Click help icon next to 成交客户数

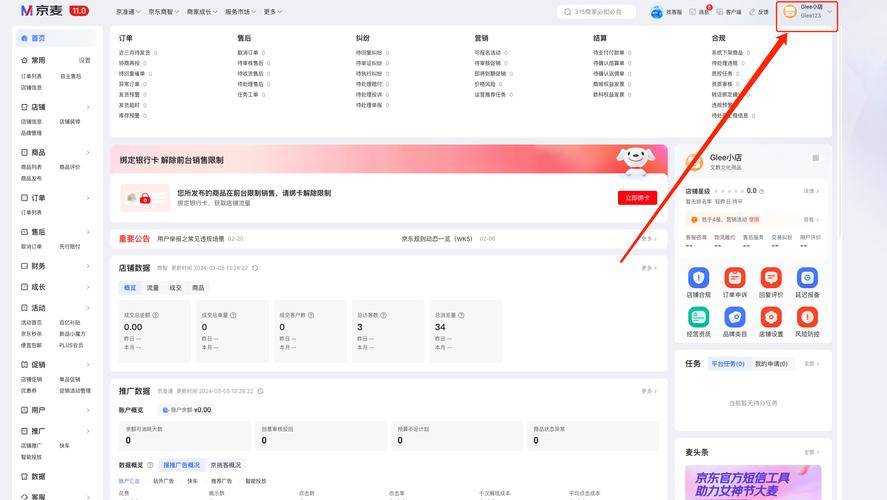(x=311, y=315)
